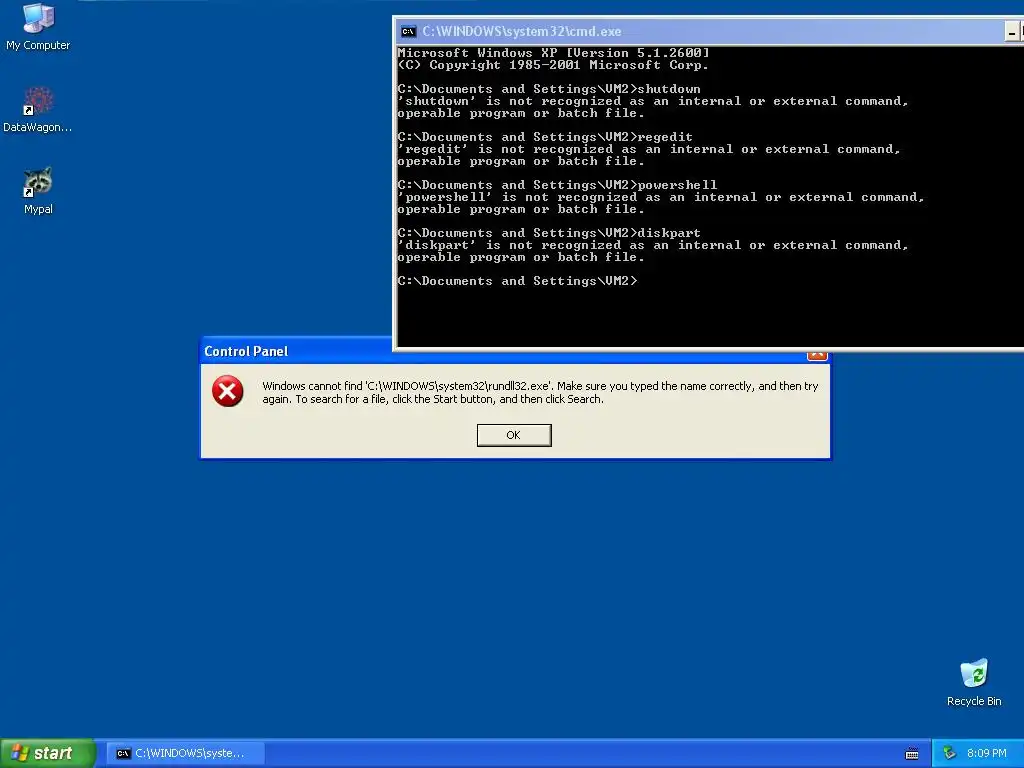The image size is (1024, 768).
Task: Click the OK button in Control Panel error
Action: (514, 435)
